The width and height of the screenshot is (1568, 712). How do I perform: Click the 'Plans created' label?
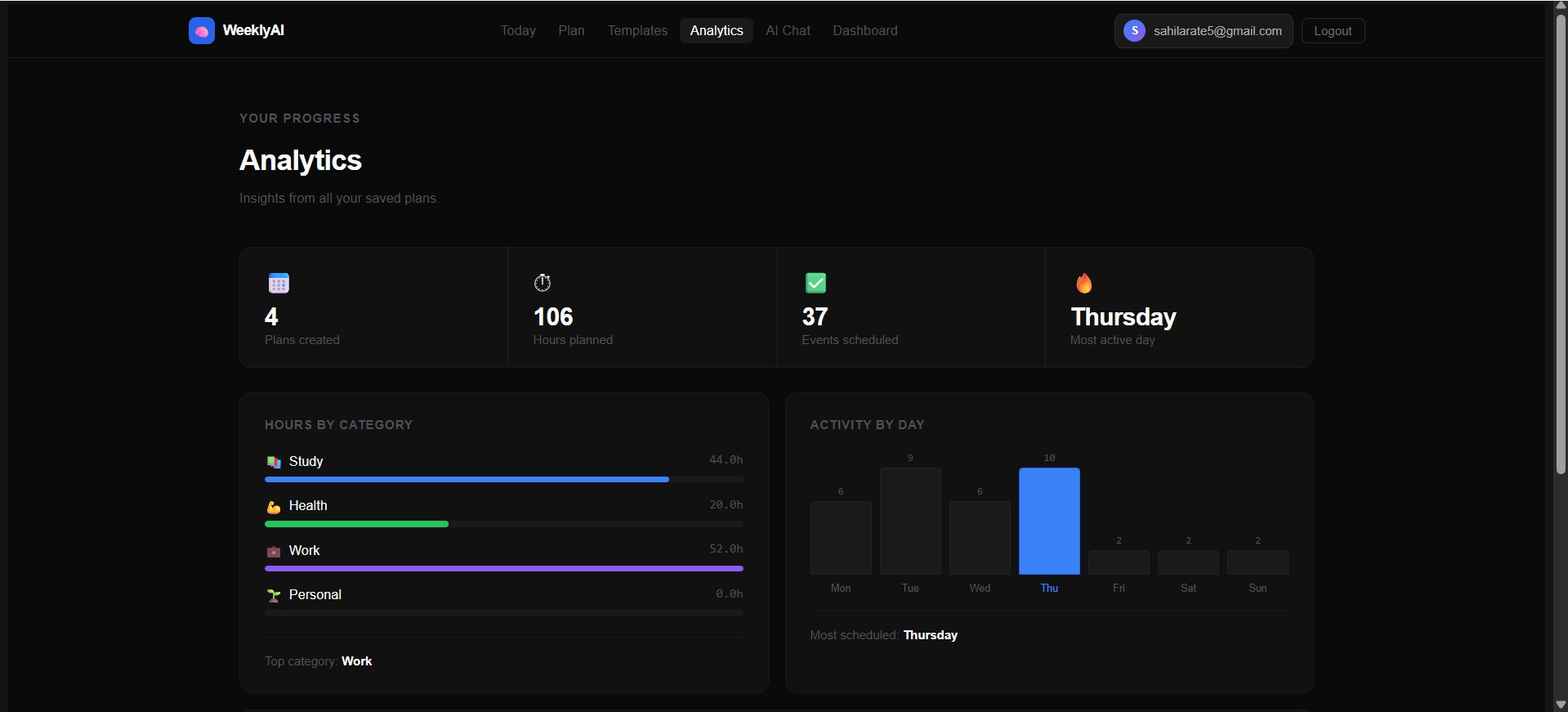302,340
